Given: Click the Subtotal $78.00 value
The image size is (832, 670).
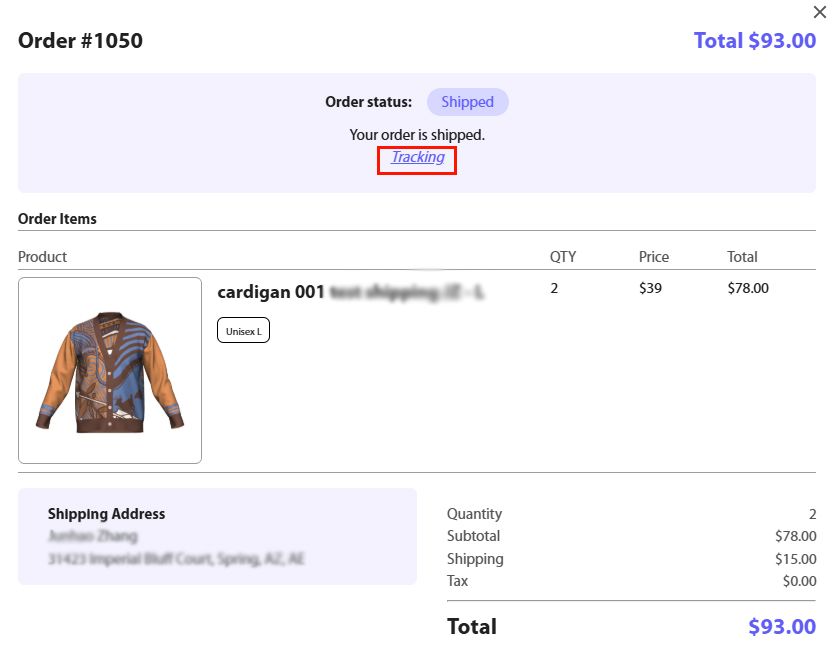Looking at the screenshot, I should point(795,536).
